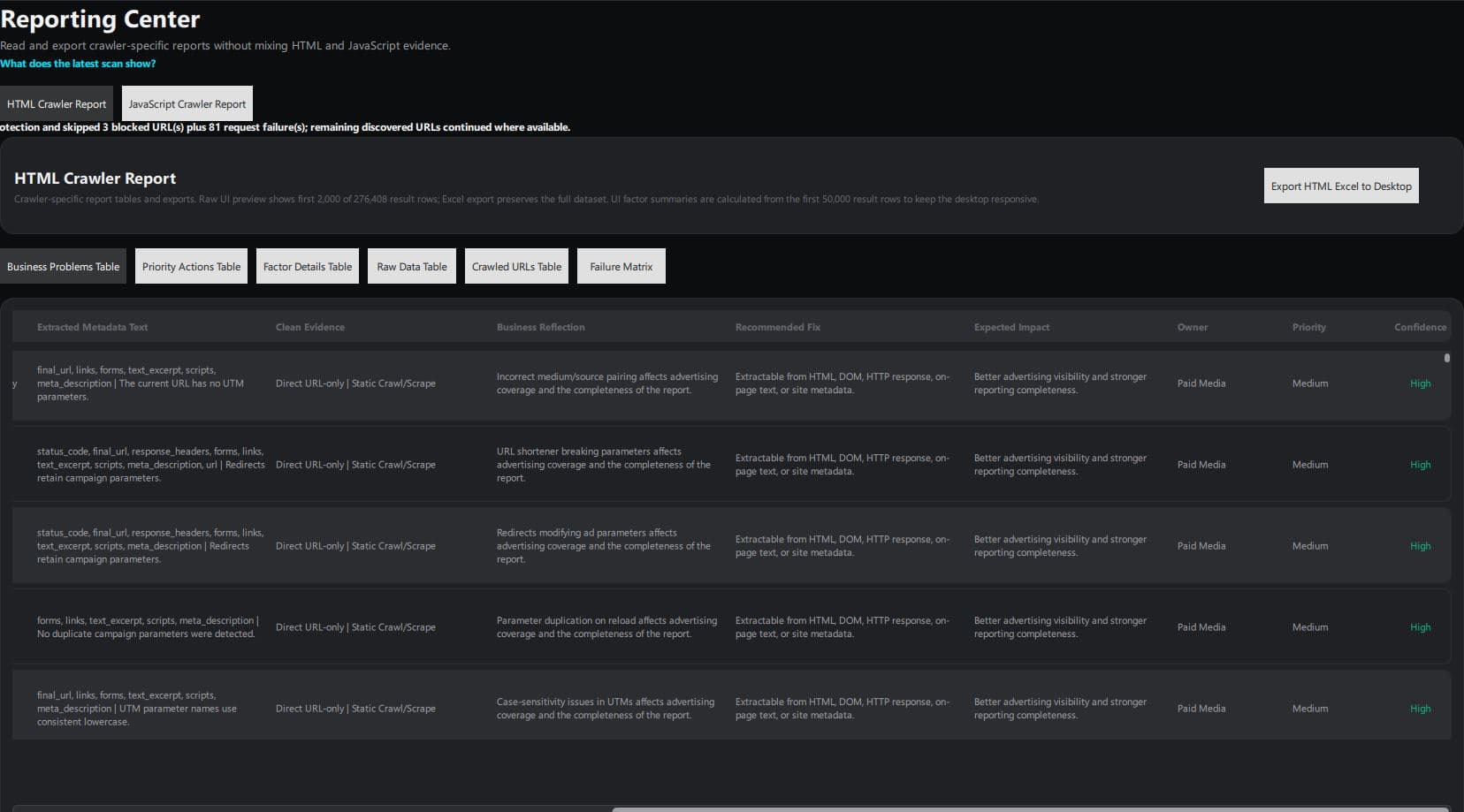Screen dimensions: 1464x812
Task: Select the 'Incorrect medium/source pairing' business reflection cell
Action: point(607,383)
